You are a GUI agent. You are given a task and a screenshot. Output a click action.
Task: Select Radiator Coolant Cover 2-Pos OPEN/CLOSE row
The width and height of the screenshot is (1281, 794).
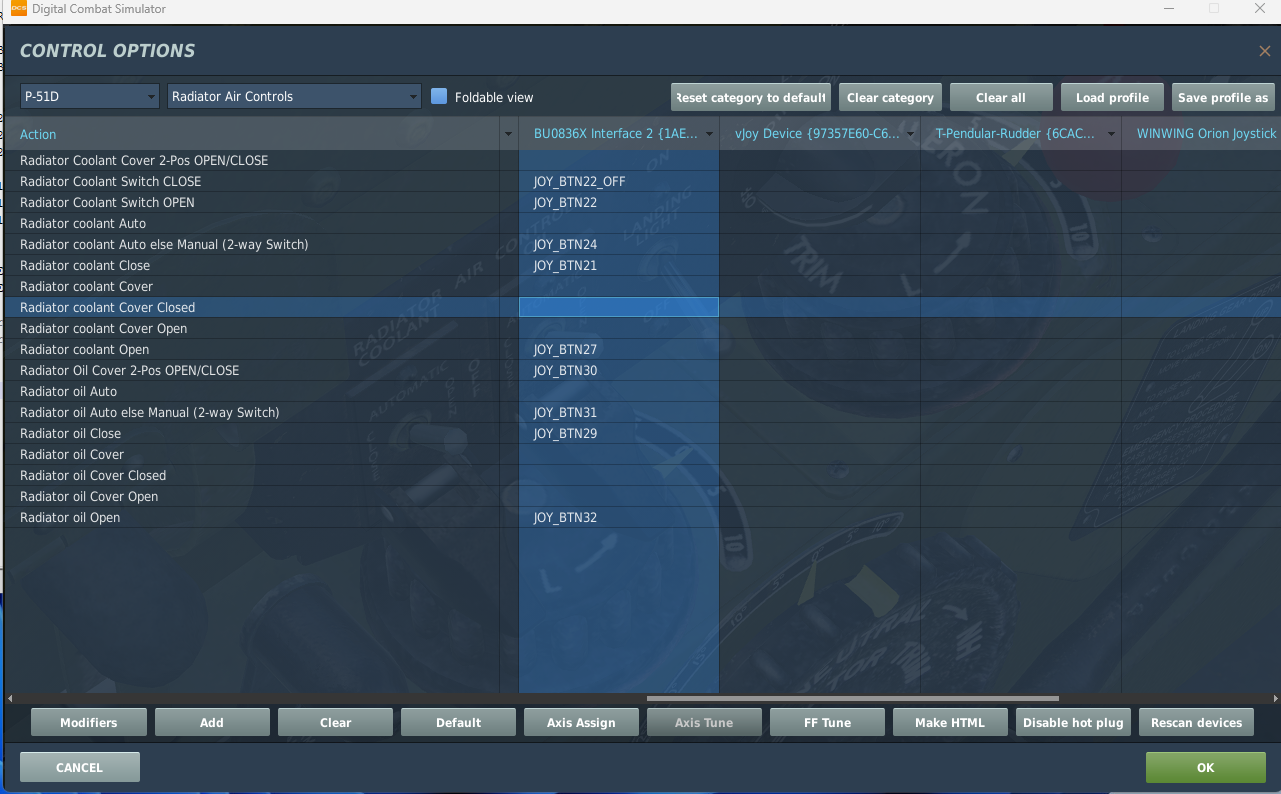[x=643, y=160]
